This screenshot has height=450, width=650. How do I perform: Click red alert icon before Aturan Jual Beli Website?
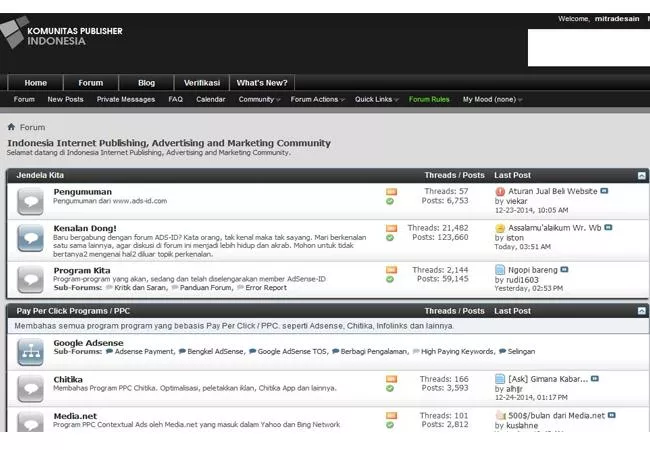[x=500, y=191]
